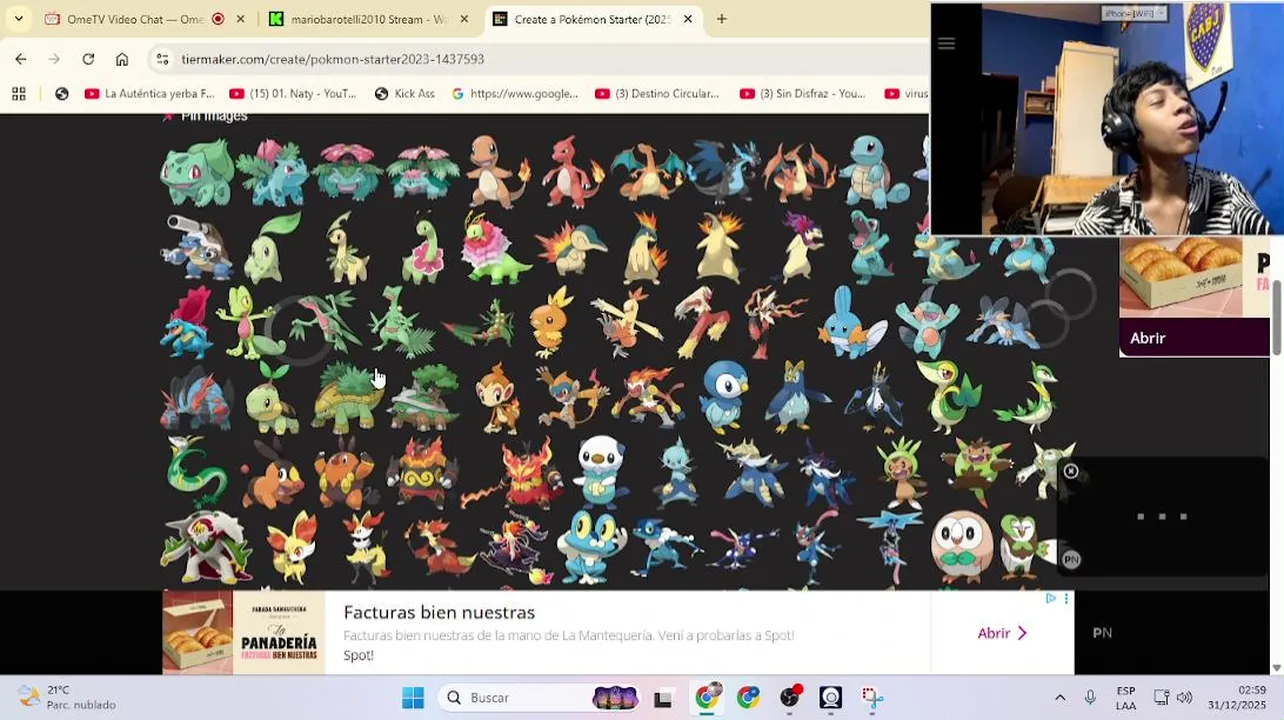The image size is (1284, 720).
Task: Select the Blastoise image
Action: (x=197, y=247)
